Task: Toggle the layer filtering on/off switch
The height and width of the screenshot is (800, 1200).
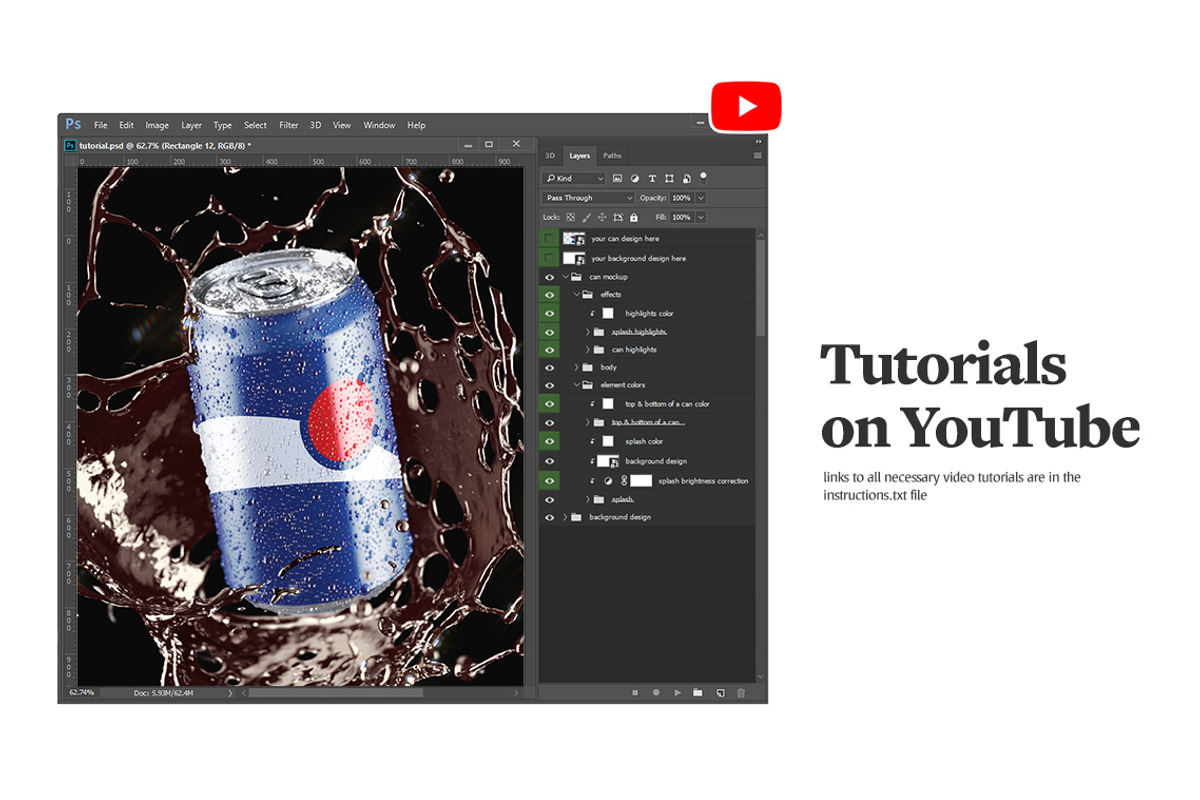Action: (704, 176)
